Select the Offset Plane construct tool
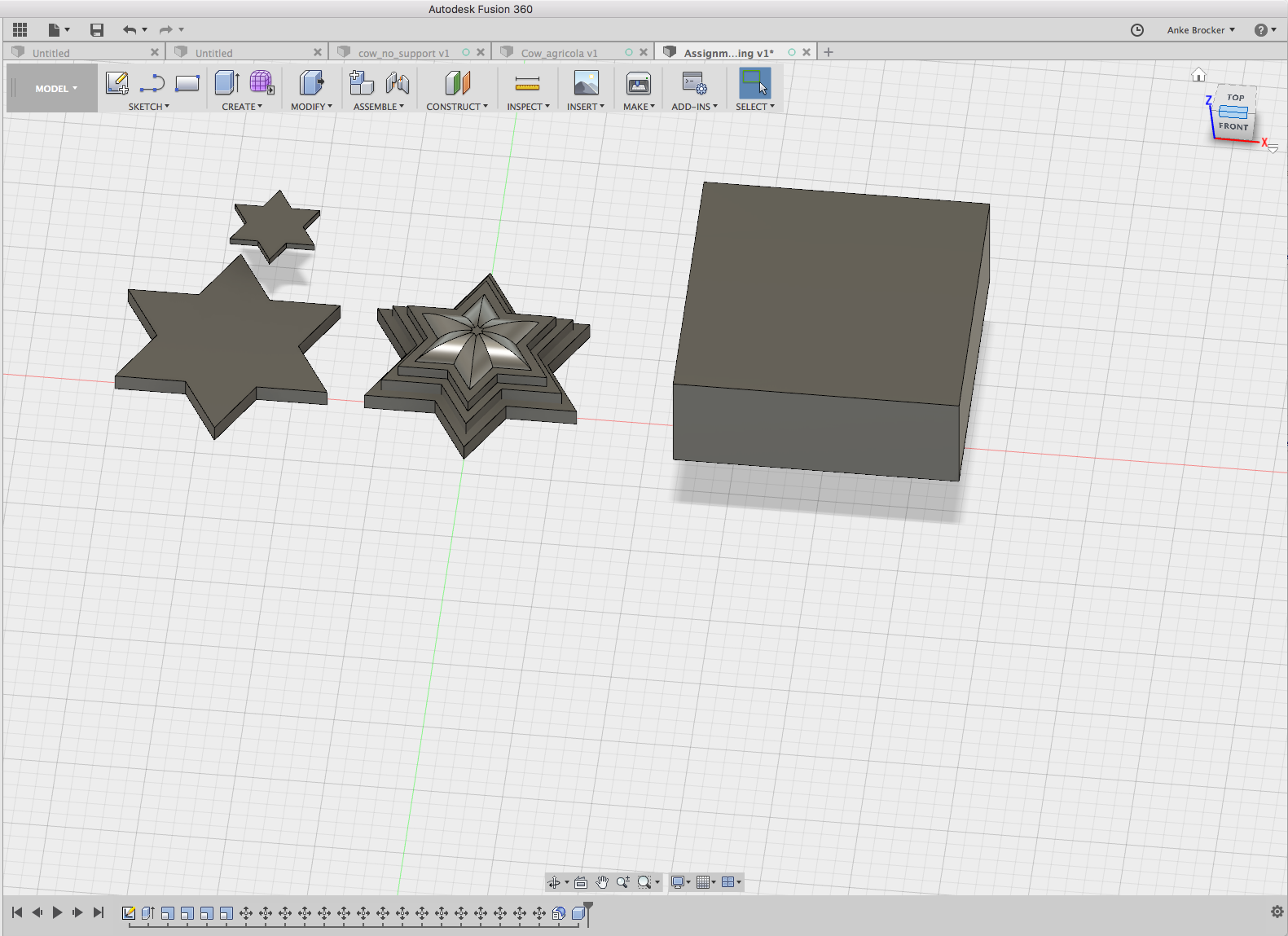The height and width of the screenshot is (936, 1288). coord(457,83)
